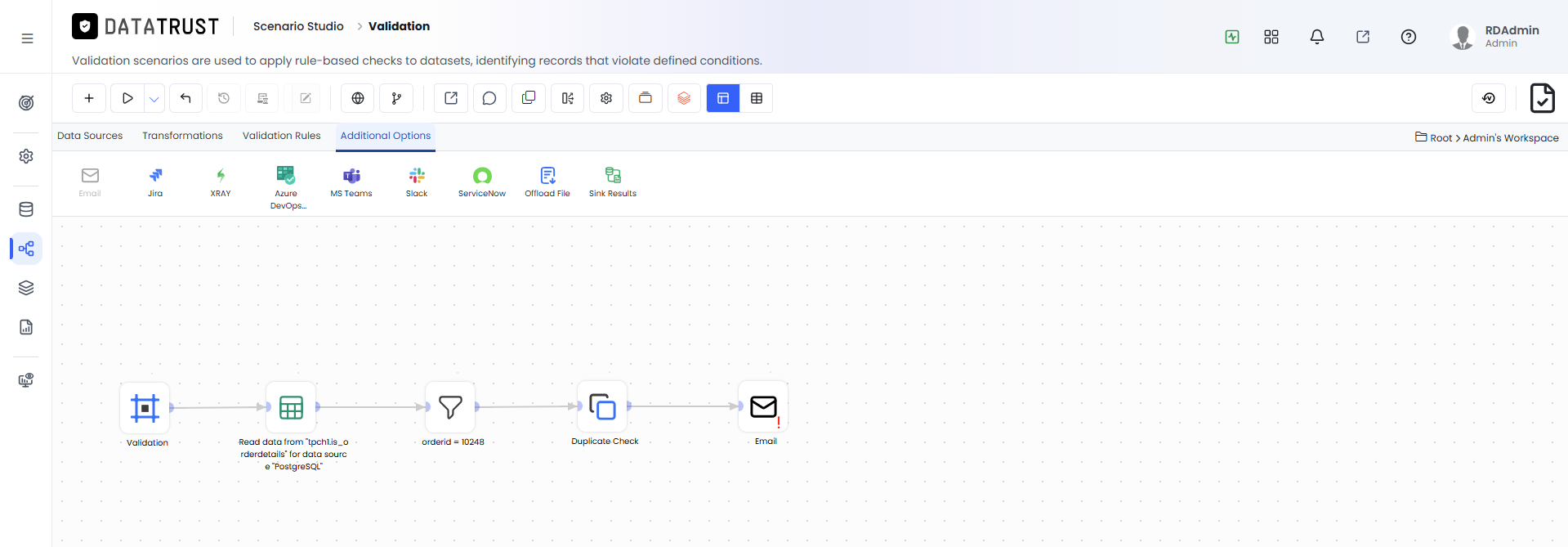
Task: Open the run options dropdown arrow
Action: [x=154, y=99]
